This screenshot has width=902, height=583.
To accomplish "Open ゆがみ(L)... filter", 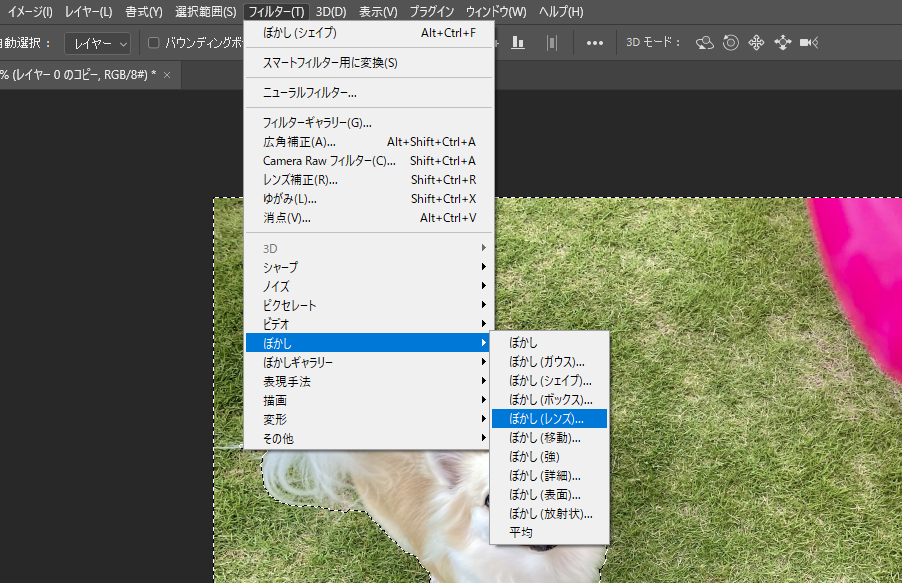I will click(x=369, y=199).
